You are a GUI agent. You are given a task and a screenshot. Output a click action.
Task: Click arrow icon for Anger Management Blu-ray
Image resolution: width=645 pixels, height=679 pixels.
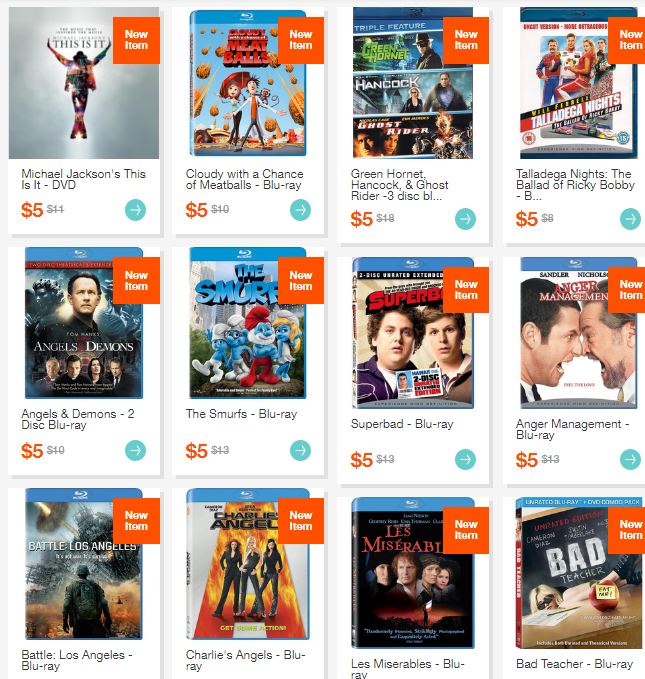click(x=630, y=459)
